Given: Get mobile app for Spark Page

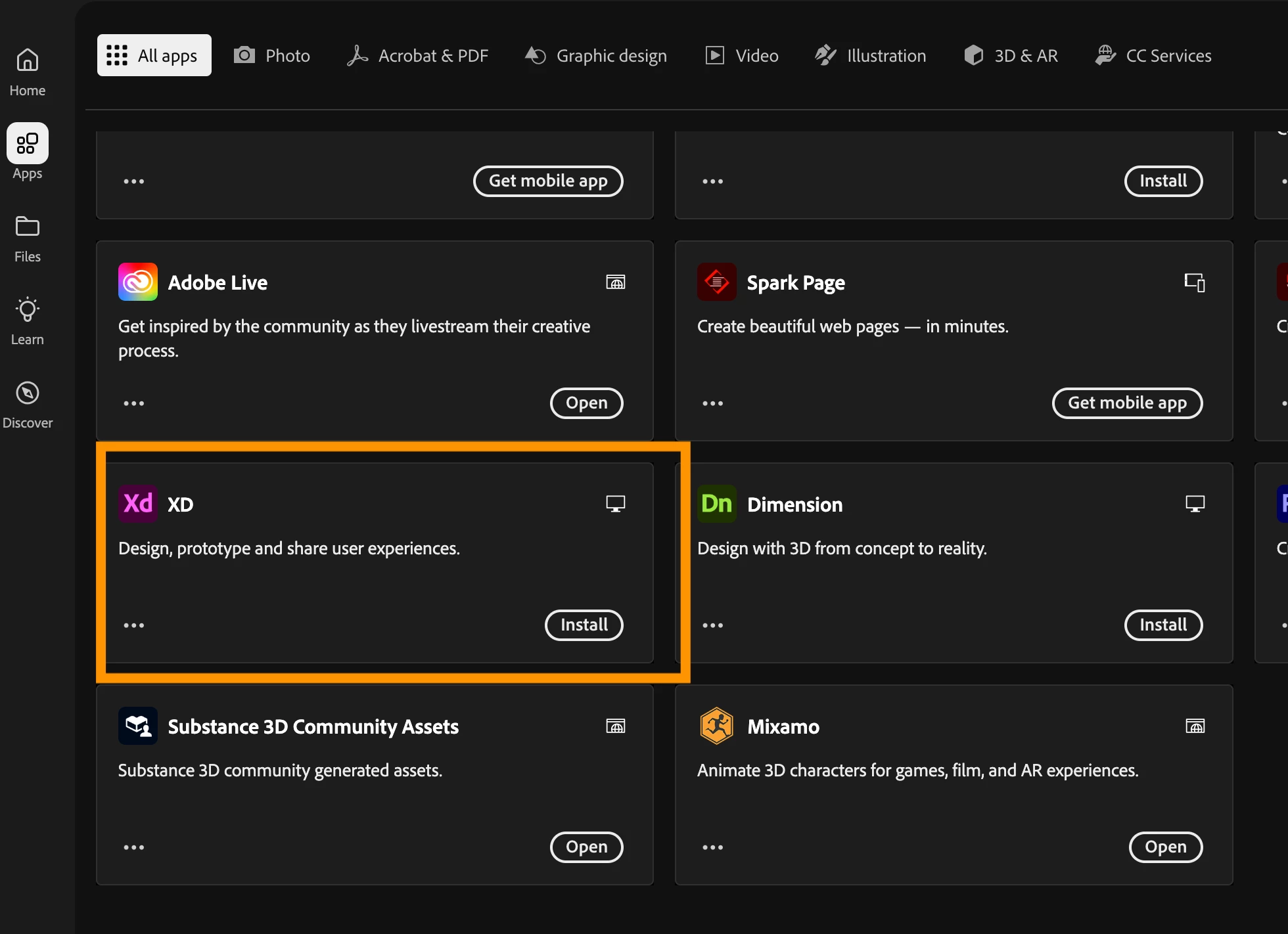Looking at the screenshot, I should pos(1127,403).
